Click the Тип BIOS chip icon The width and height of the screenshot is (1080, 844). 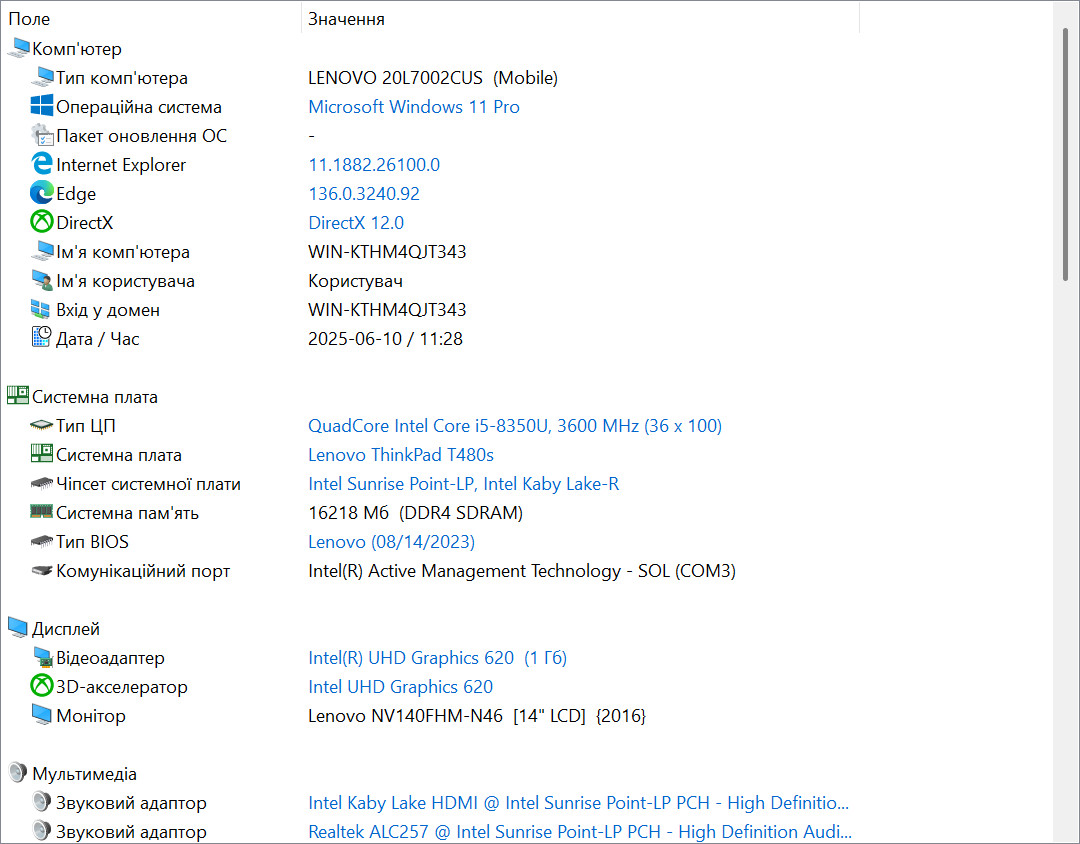click(x=42, y=542)
